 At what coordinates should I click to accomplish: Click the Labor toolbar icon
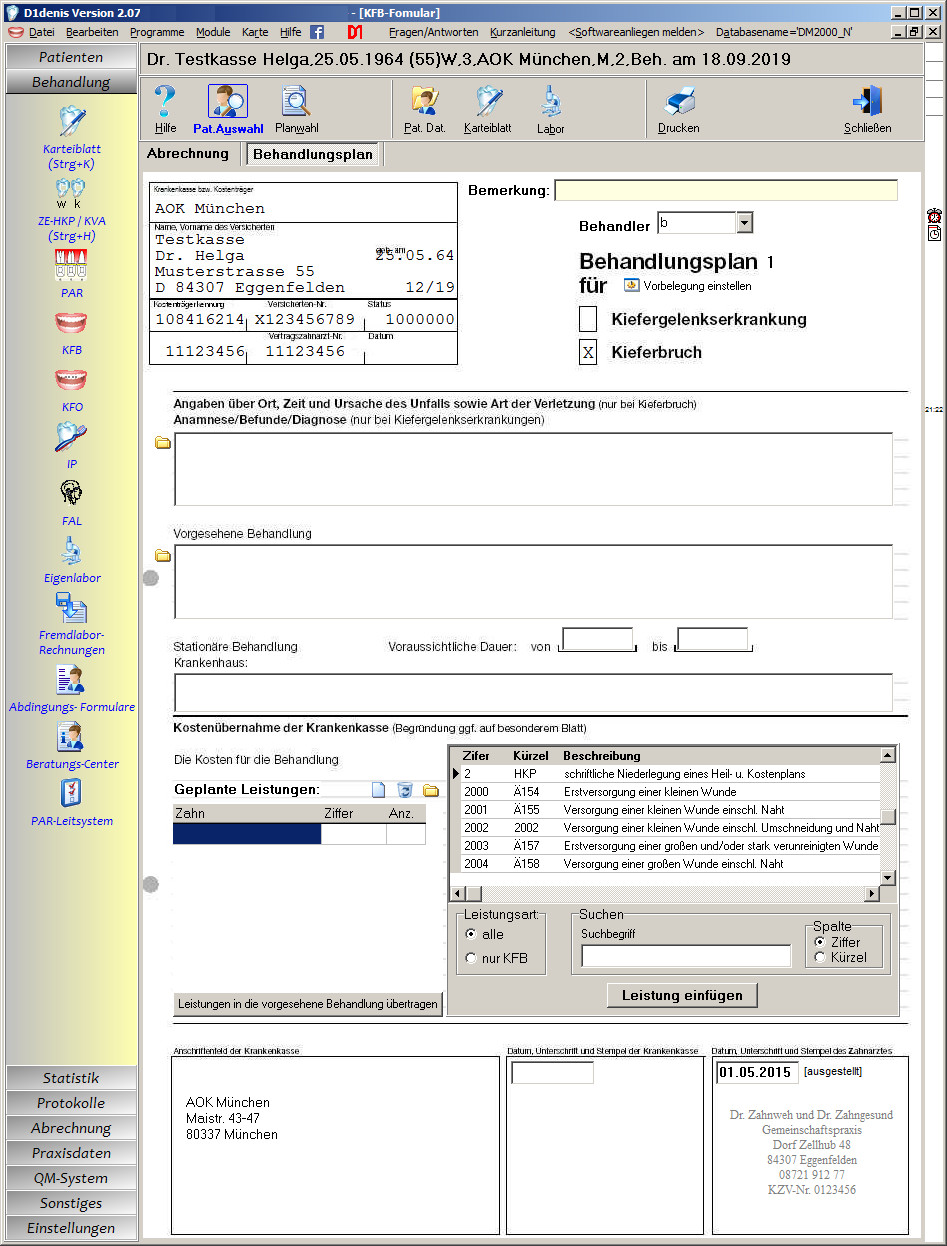point(551,101)
